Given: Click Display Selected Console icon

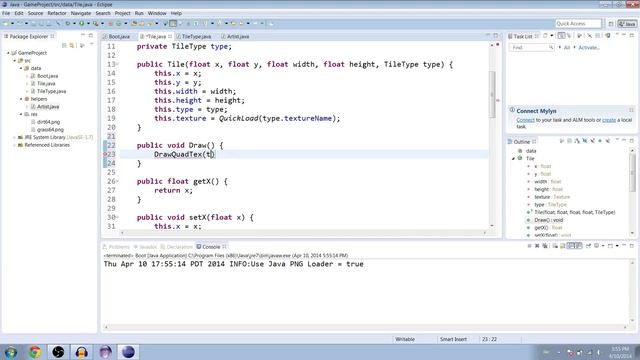Looking at the screenshot, I should pyautogui.click(x=597, y=246).
